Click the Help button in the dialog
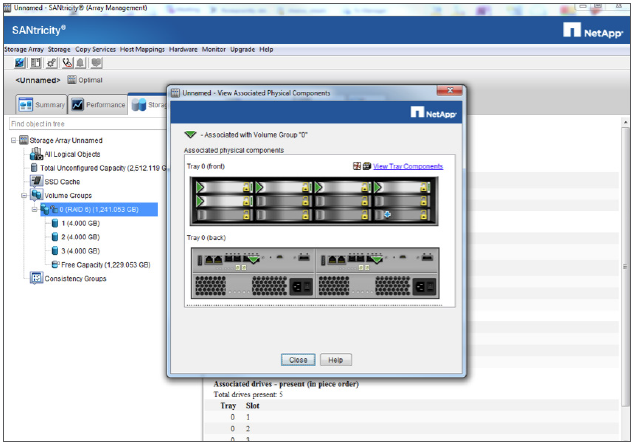635x446 pixels. point(336,360)
